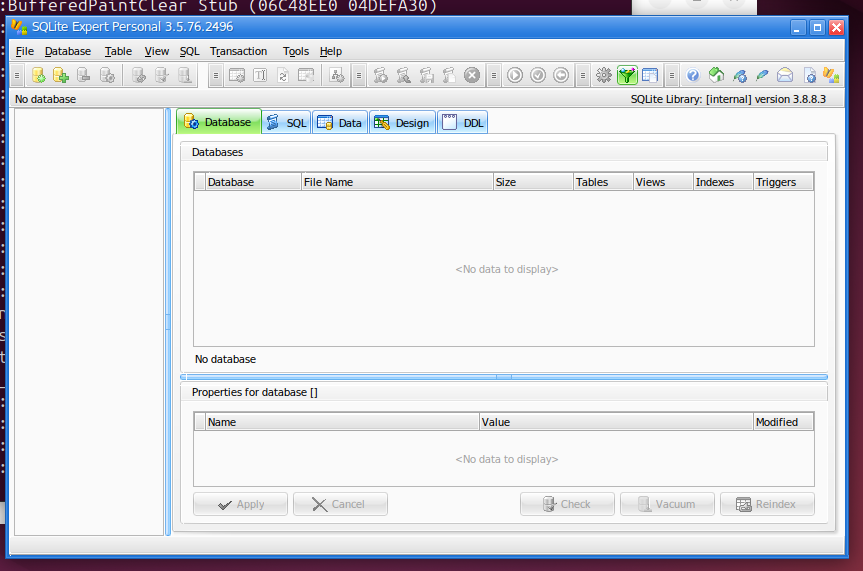Click the Database column header in Databases grid

click(x=253, y=182)
